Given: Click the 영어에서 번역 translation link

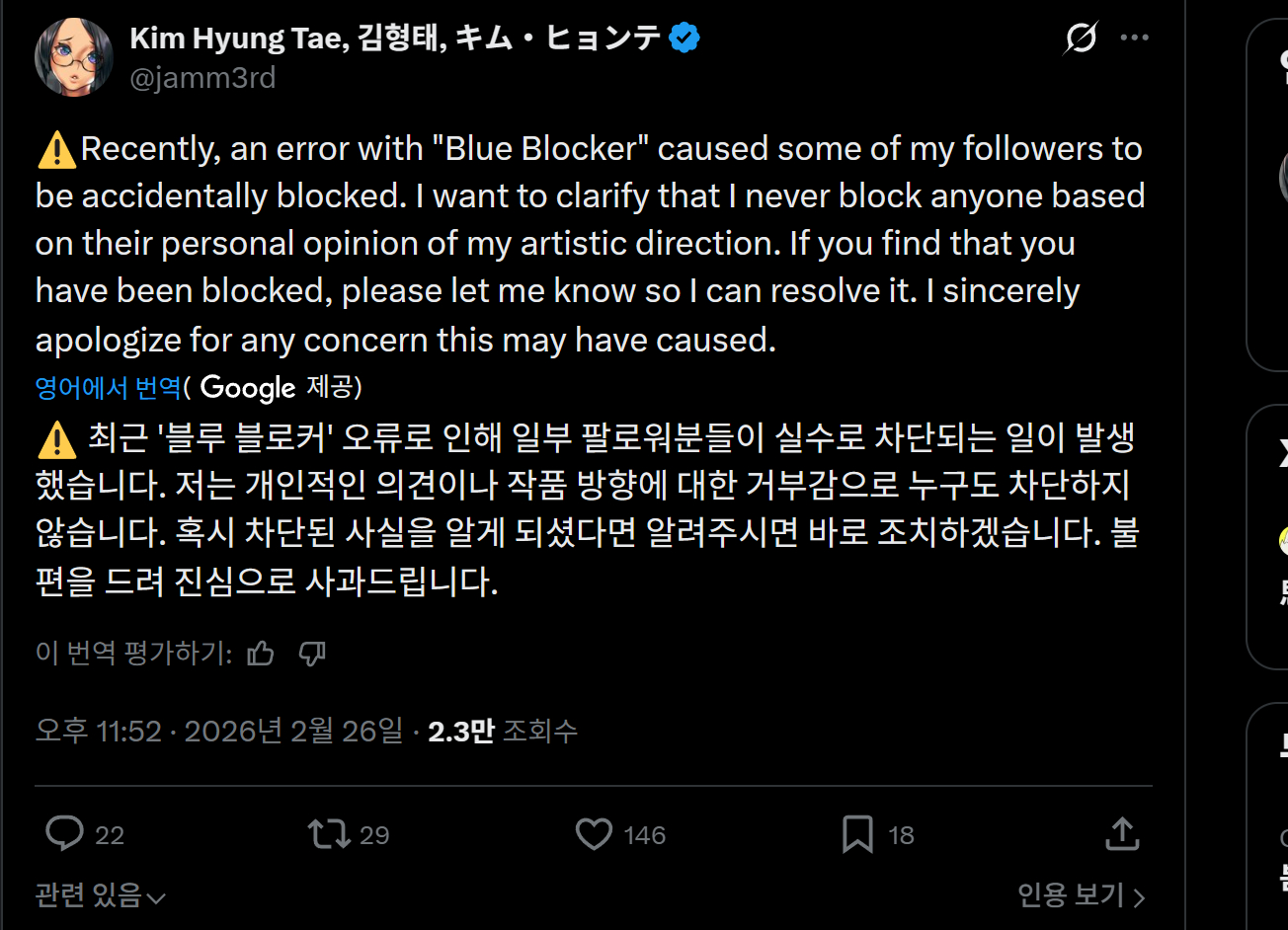Looking at the screenshot, I should tap(109, 388).
